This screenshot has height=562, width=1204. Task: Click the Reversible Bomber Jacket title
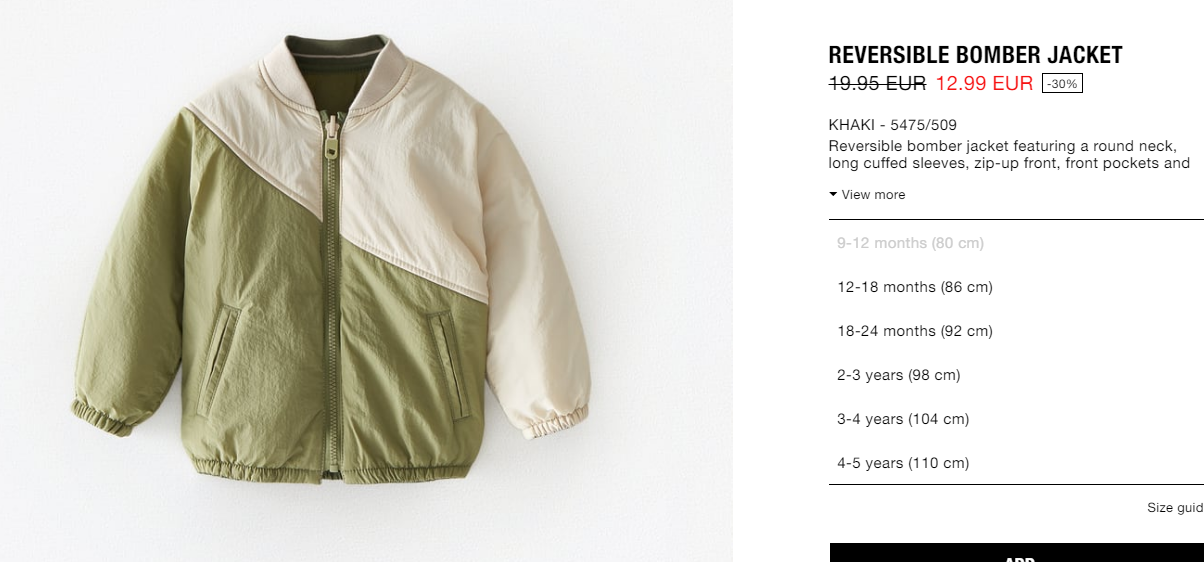pyautogui.click(x=975, y=55)
